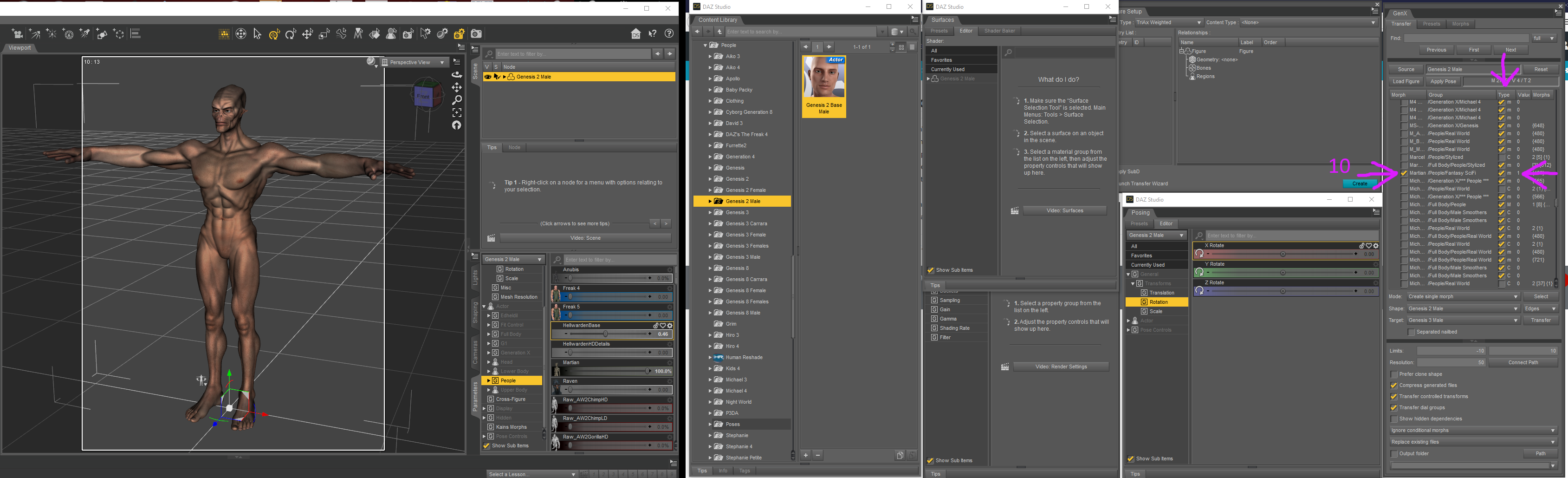Screen dimensions: 1568x478
Task: Click the Load Figure button
Action: point(1406,82)
